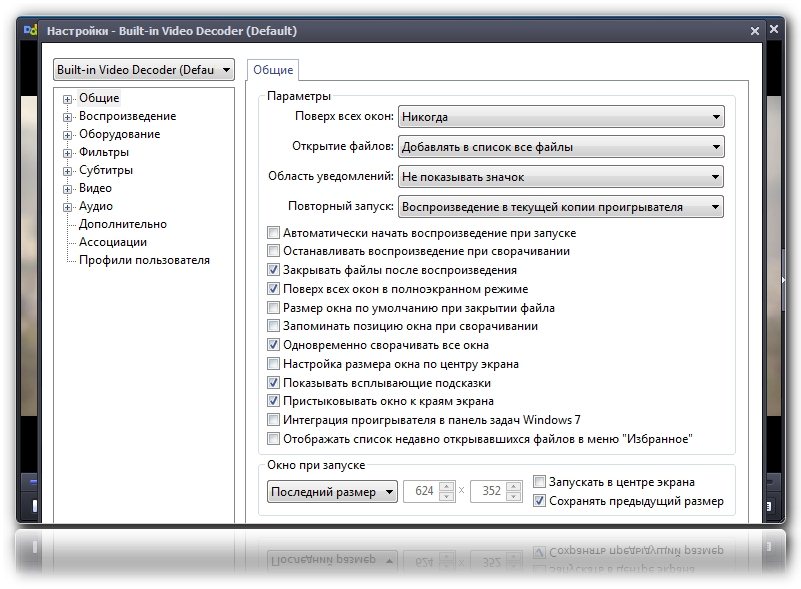Expand the Оборудование tree node
Viewport: 801px width, 589px height.
click(x=68, y=135)
